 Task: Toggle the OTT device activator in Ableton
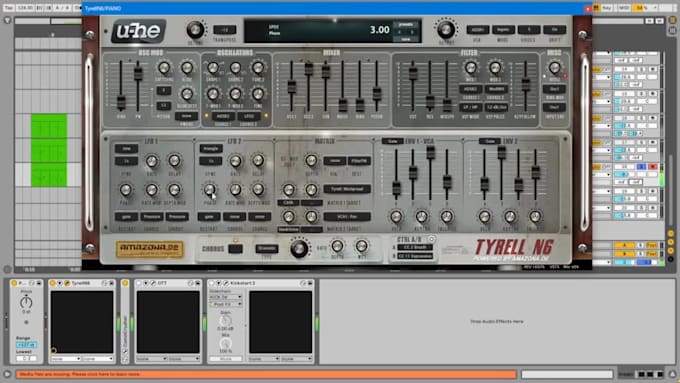point(139,283)
